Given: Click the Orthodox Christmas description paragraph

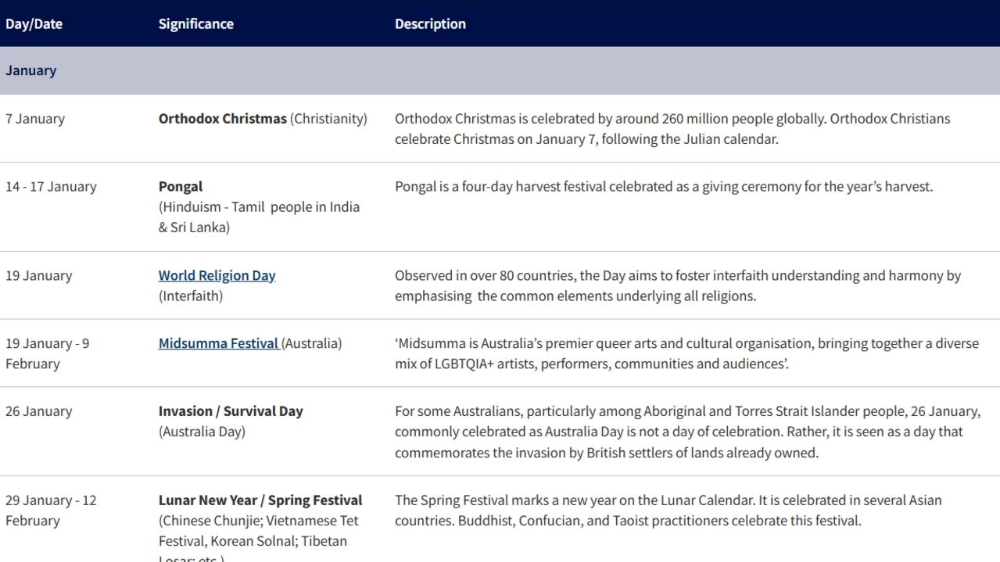Looking at the screenshot, I should 672,129.
